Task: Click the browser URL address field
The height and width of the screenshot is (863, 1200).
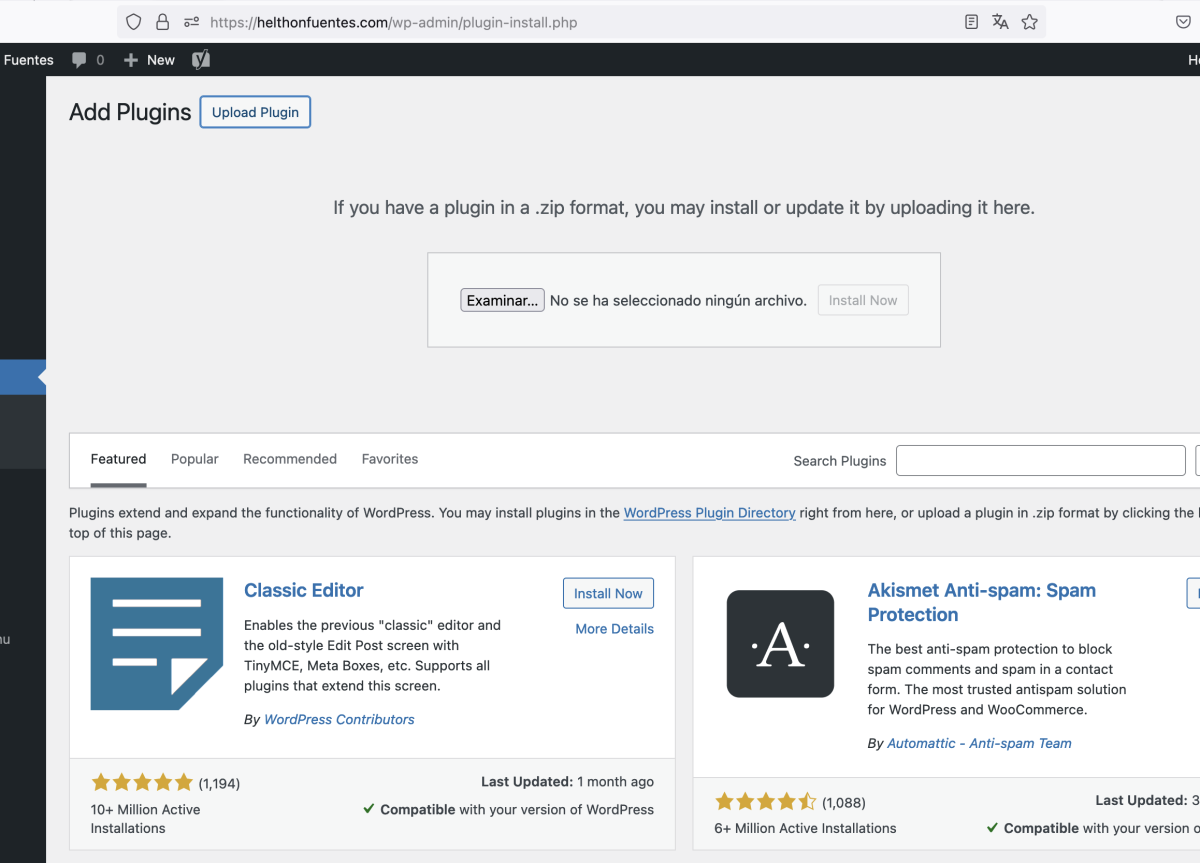Action: click(580, 22)
